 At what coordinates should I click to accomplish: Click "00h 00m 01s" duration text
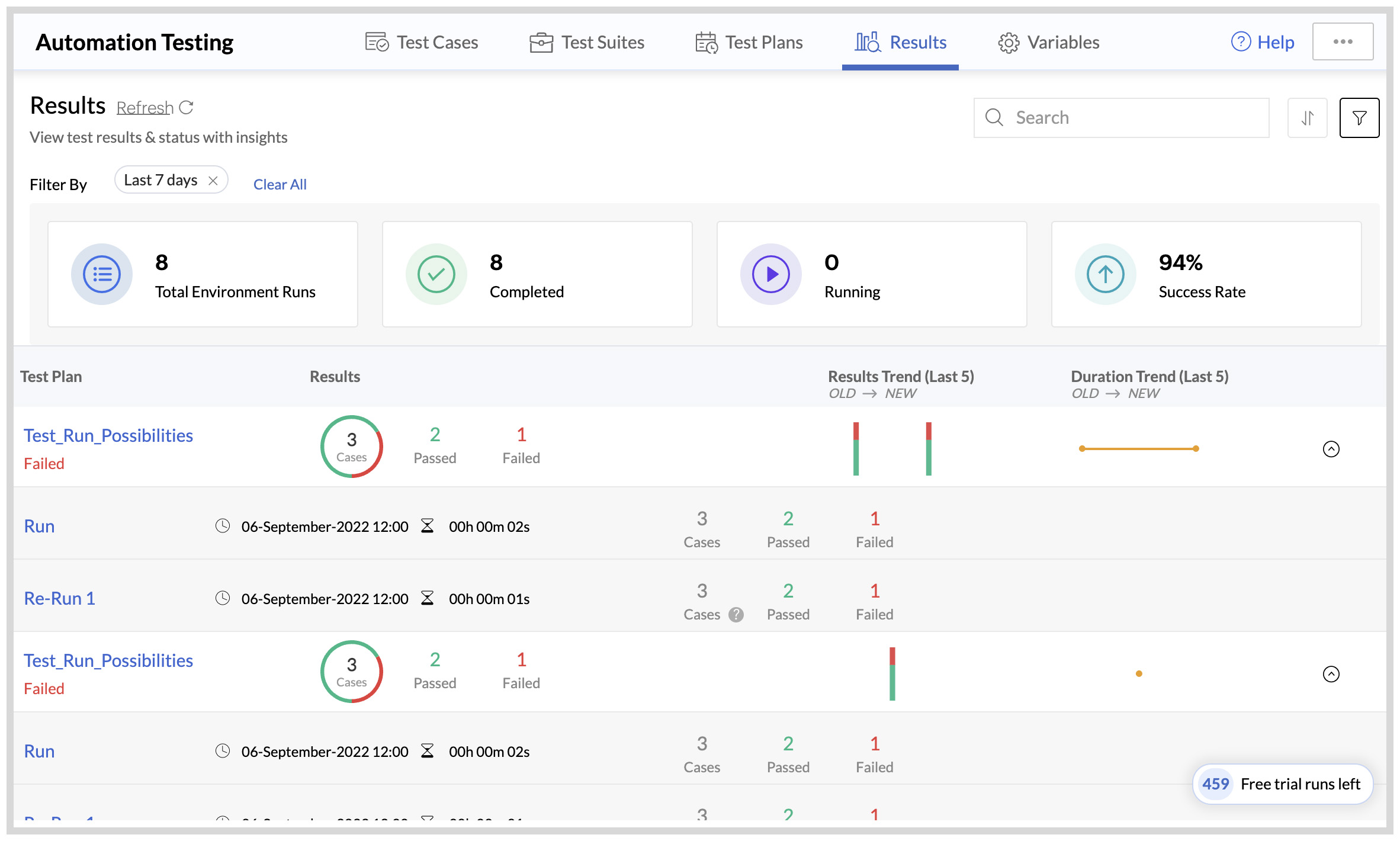tap(489, 599)
